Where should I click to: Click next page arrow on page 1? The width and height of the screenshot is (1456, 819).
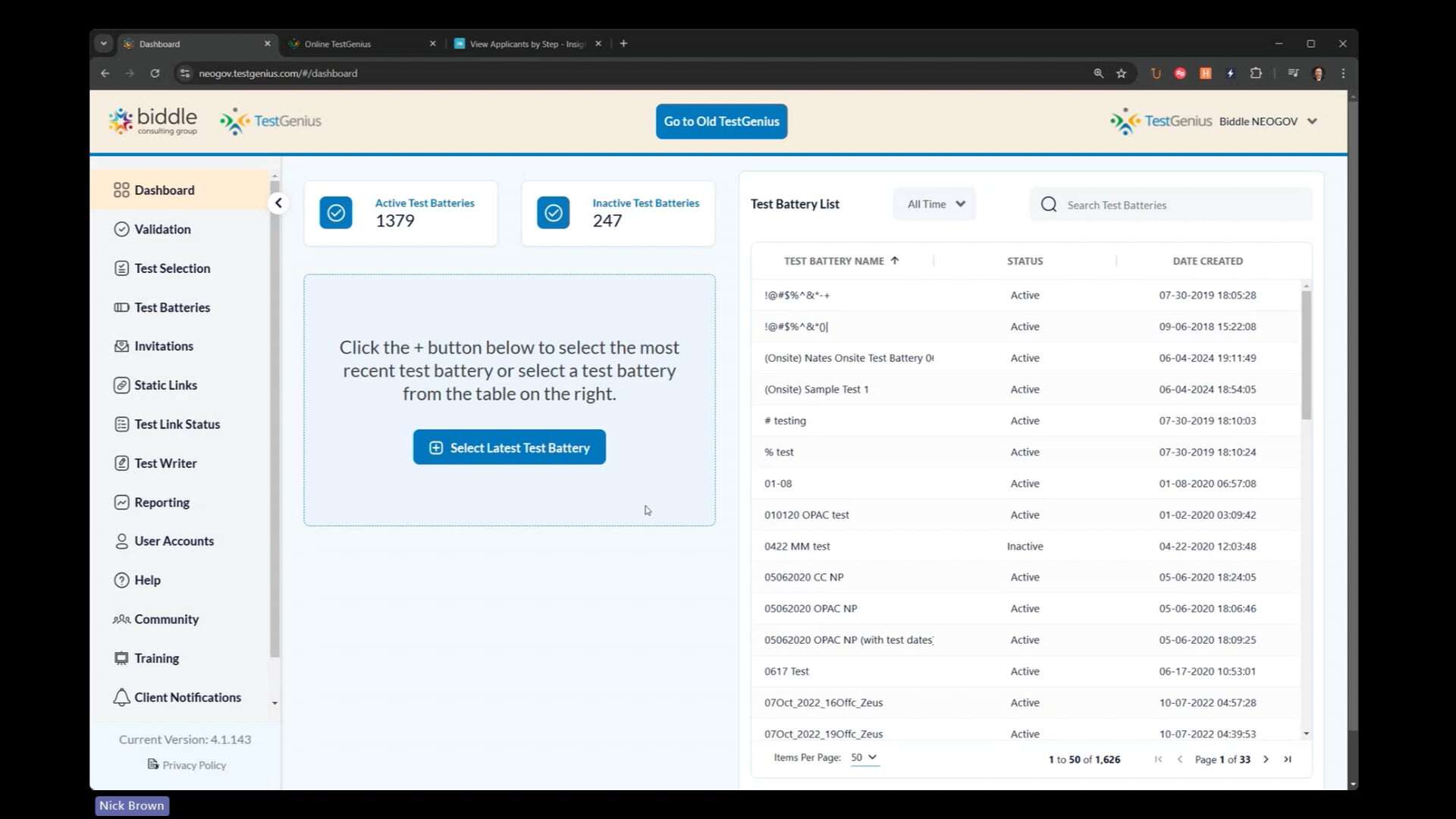tap(1265, 759)
